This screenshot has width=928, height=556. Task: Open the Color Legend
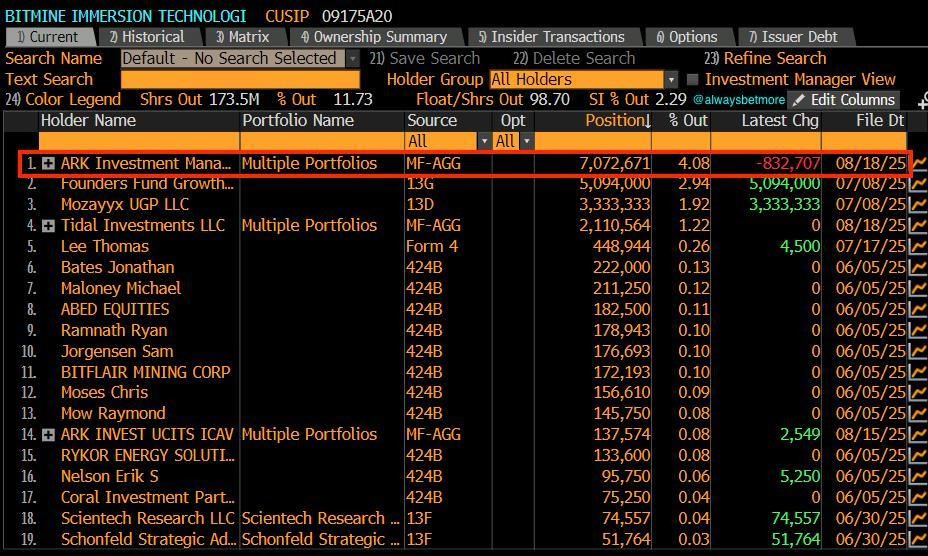[63, 99]
